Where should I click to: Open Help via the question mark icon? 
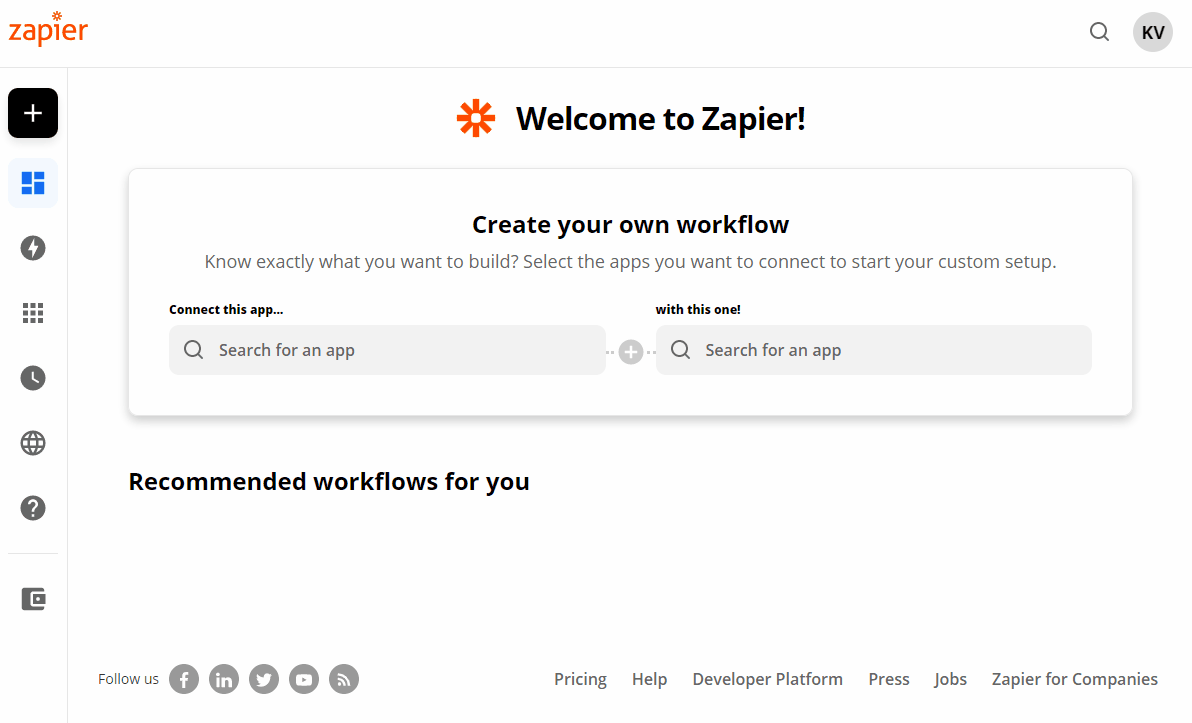coord(32,508)
